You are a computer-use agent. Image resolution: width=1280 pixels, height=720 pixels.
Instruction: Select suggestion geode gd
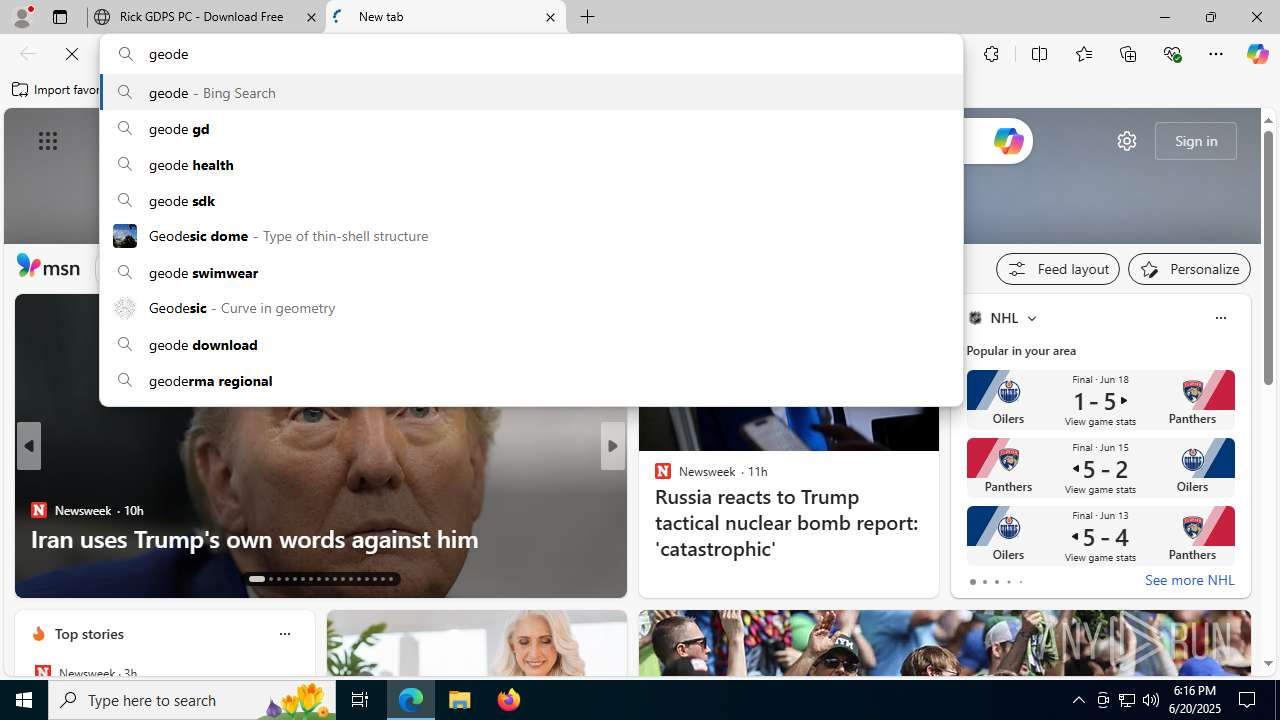tap(531, 129)
